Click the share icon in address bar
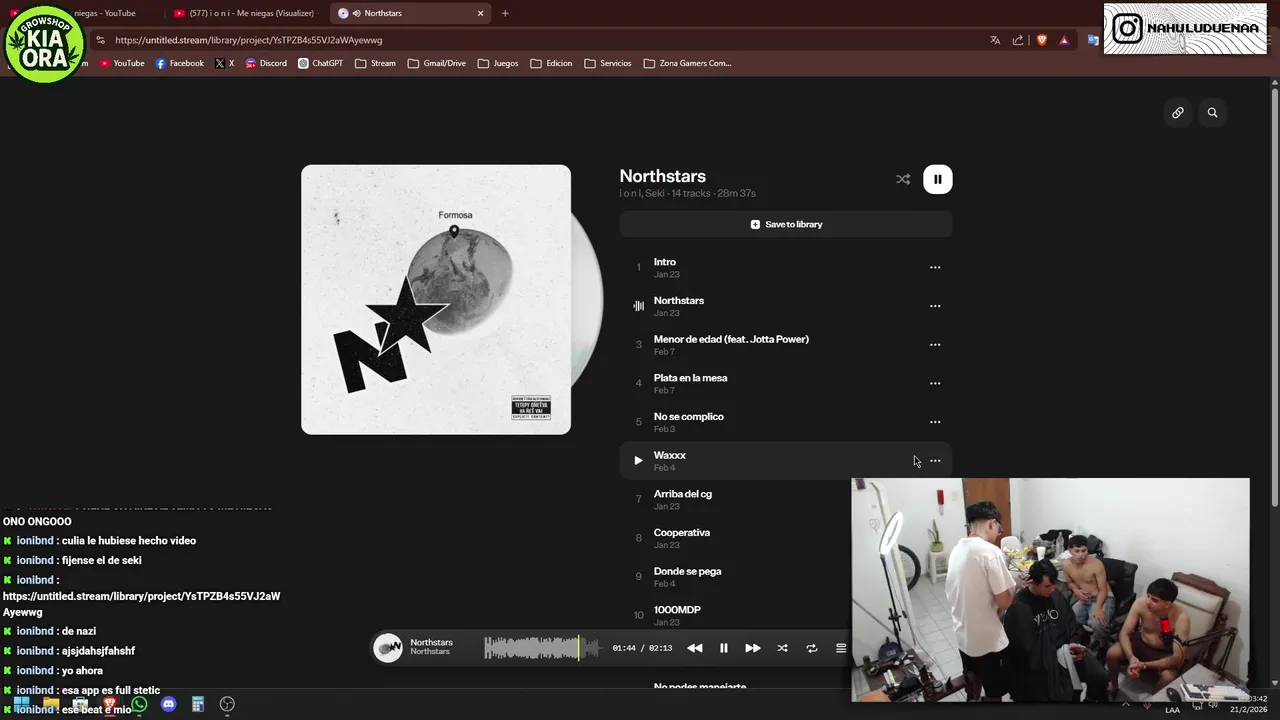Viewport: 1280px width, 720px height. pyautogui.click(x=1018, y=40)
